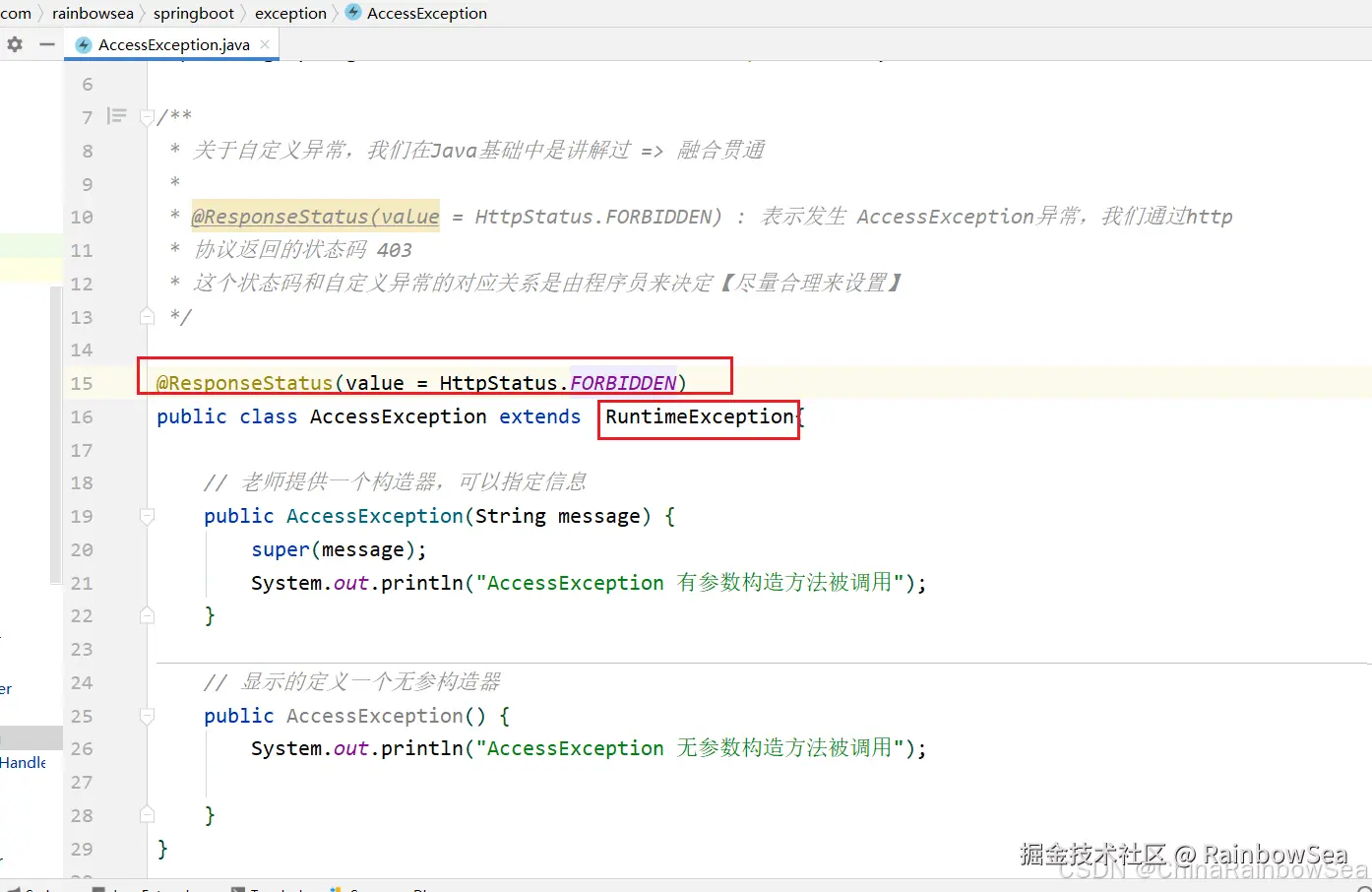Click the 403 status code in comment

point(395,250)
